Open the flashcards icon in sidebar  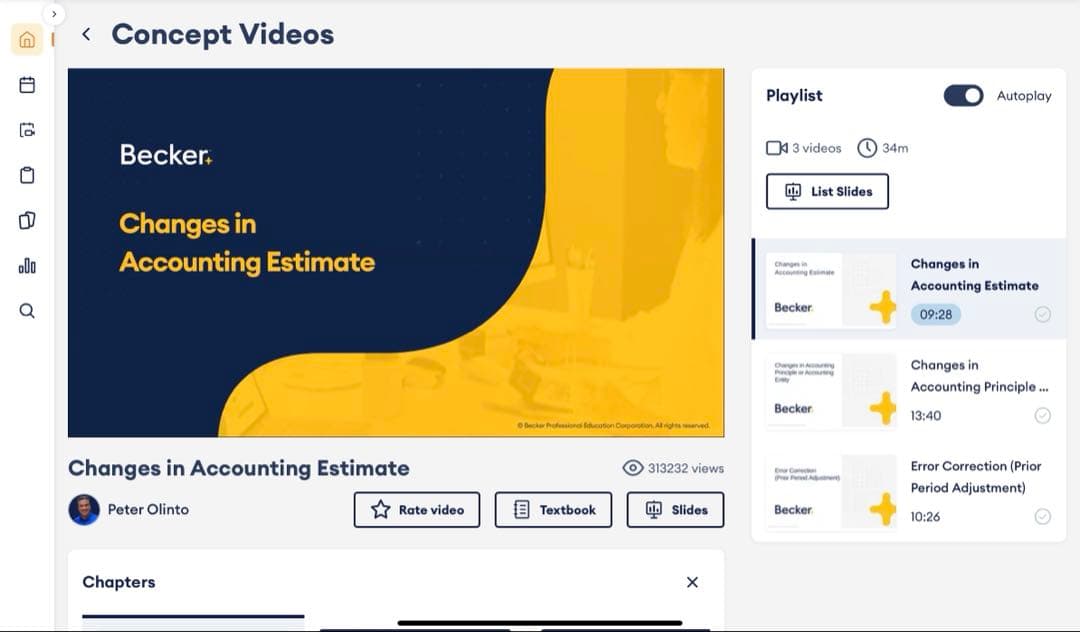[x=27, y=220]
